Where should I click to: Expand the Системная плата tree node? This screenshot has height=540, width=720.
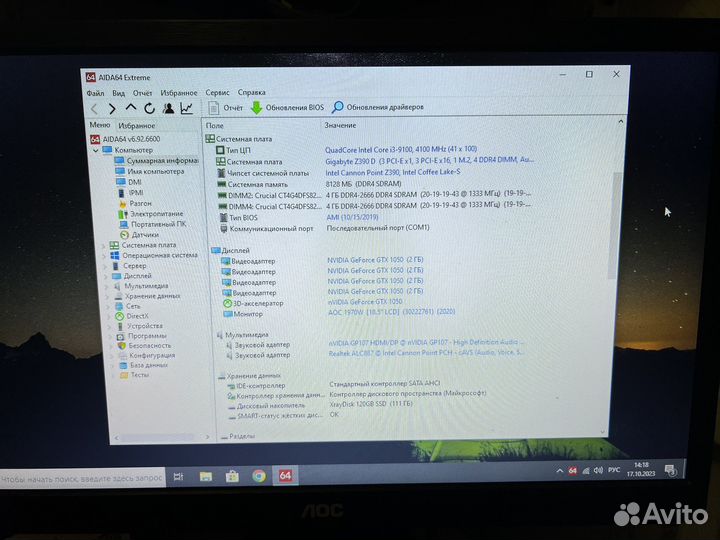pyautogui.click(x=103, y=245)
